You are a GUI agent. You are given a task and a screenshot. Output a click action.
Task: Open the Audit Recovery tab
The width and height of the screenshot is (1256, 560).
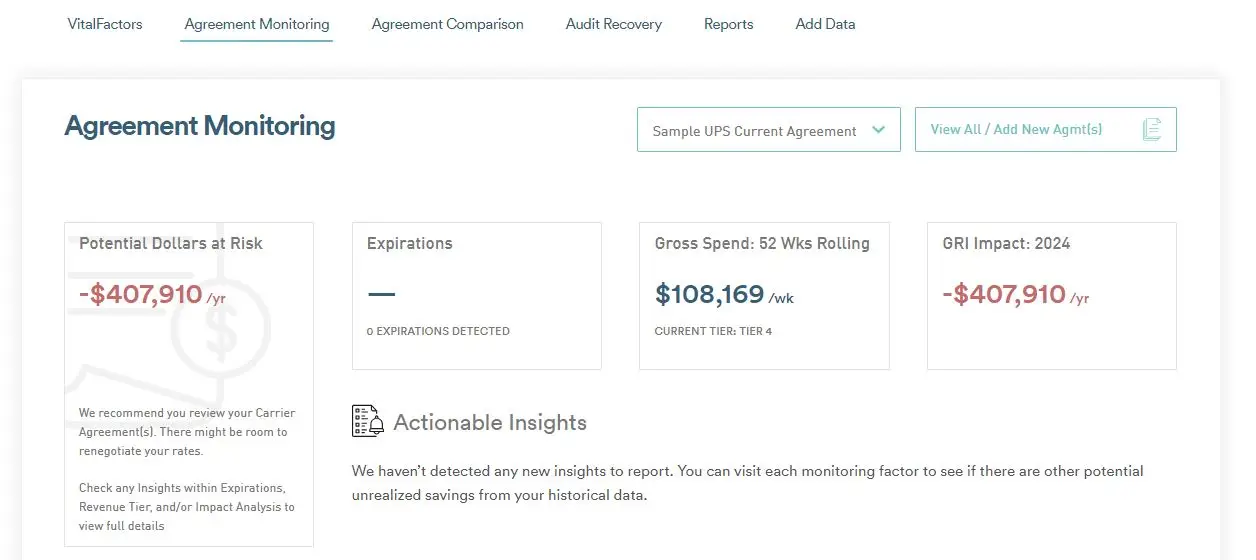point(614,24)
